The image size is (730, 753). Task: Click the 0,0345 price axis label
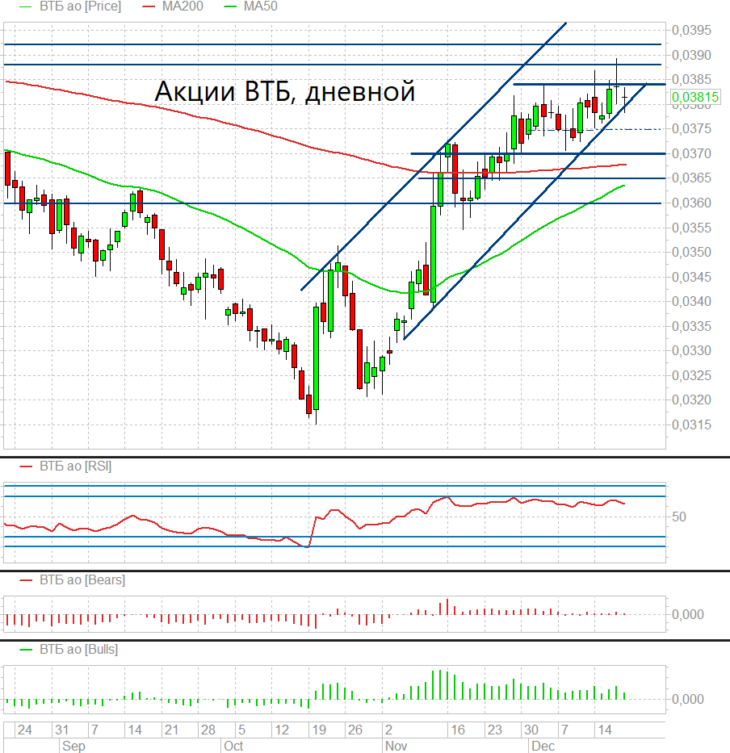pos(691,277)
